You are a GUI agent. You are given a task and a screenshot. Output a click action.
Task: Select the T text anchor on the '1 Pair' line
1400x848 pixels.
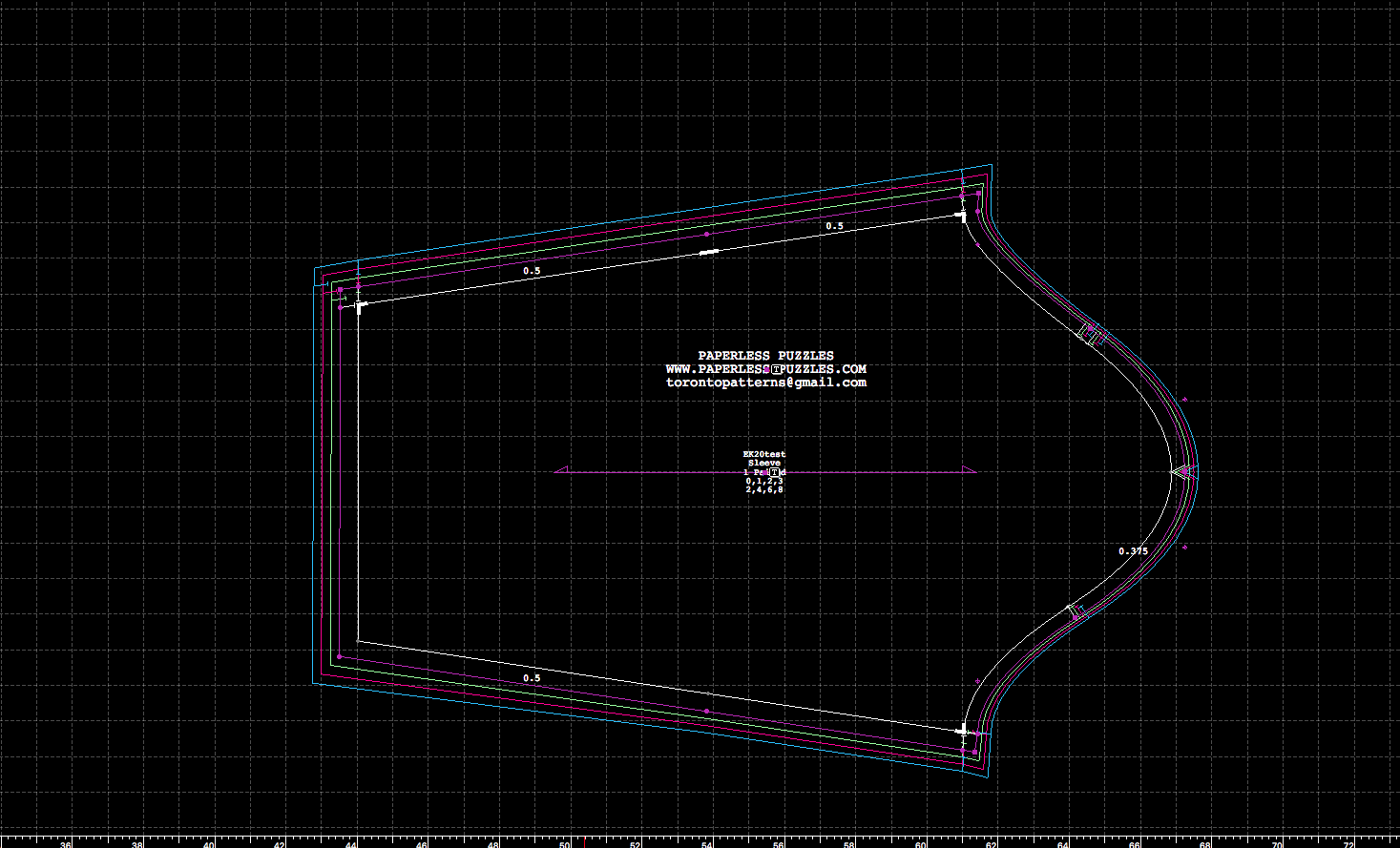tap(775, 472)
